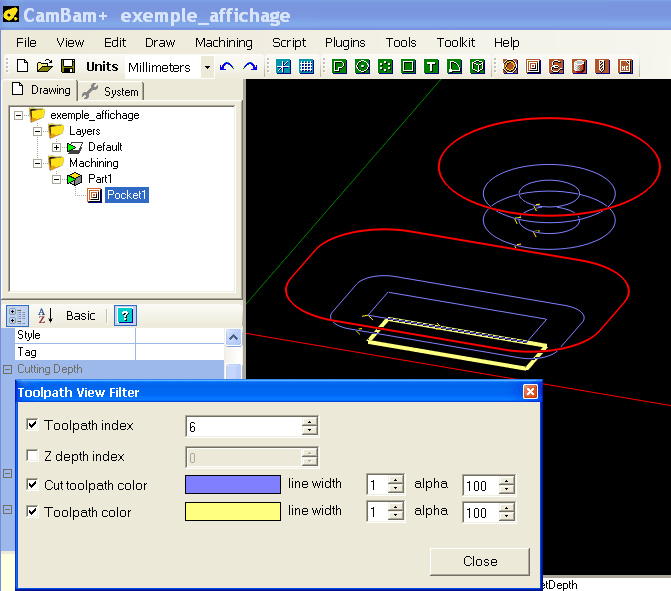Click the toolpath color alpha field
The width and height of the screenshot is (671, 591).
[x=481, y=512]
